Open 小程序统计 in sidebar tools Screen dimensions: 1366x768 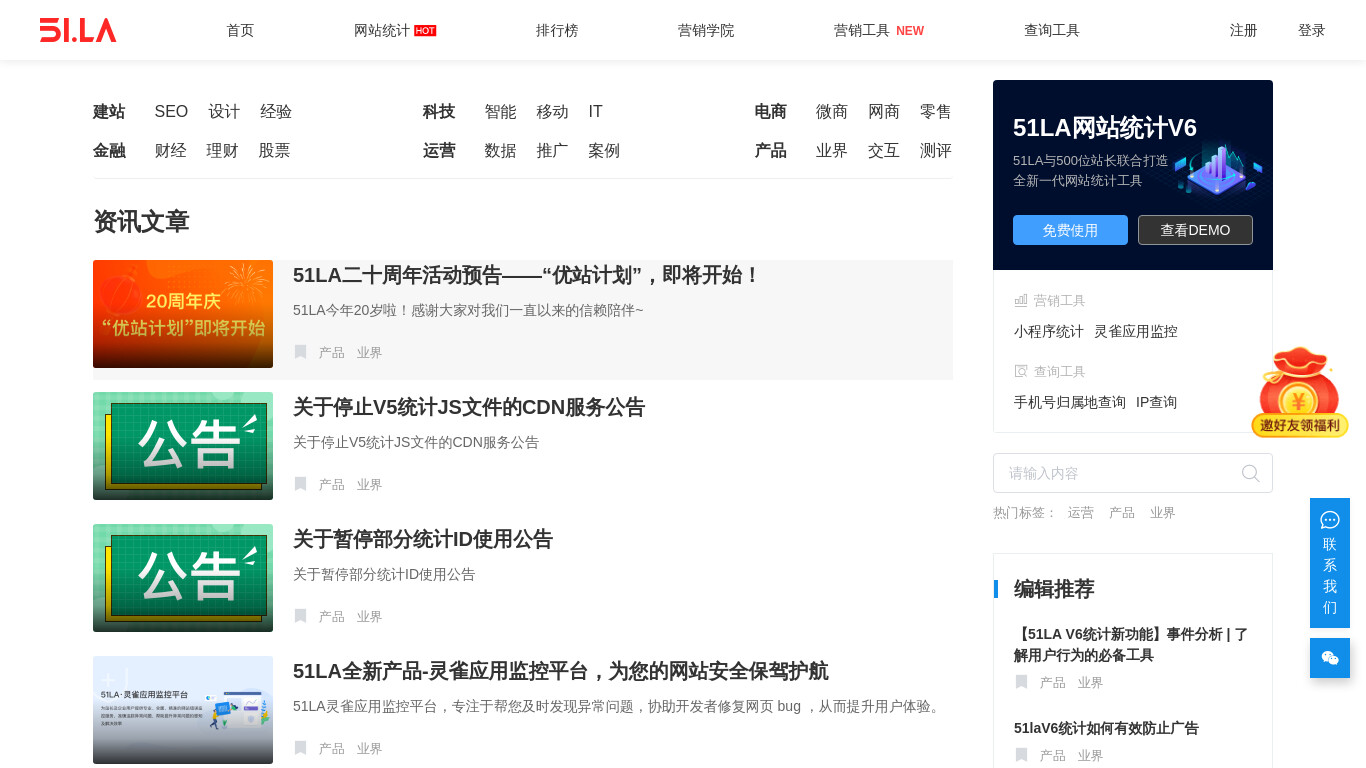pyautogui.click(x=1049, y=331)
